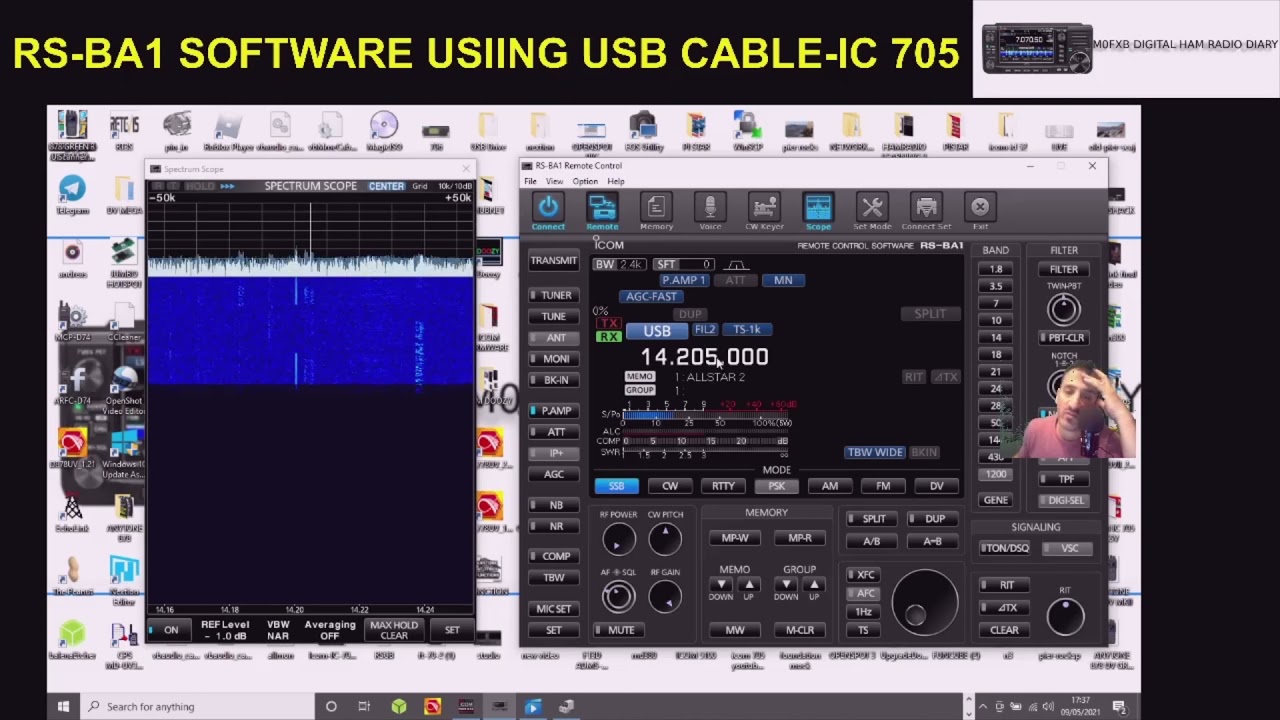Click group UP arrow button
The image size is (1280, 720).
coord(813,584)
